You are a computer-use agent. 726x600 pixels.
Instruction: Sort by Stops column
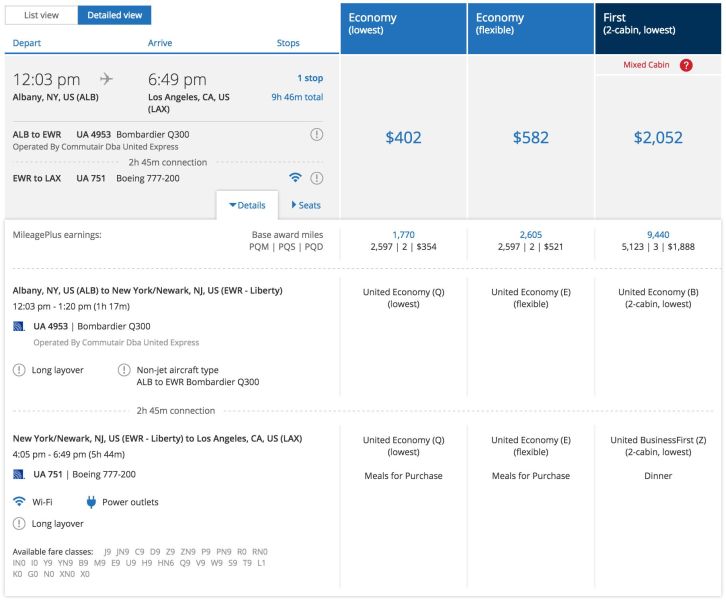click(x=288, y=43)
